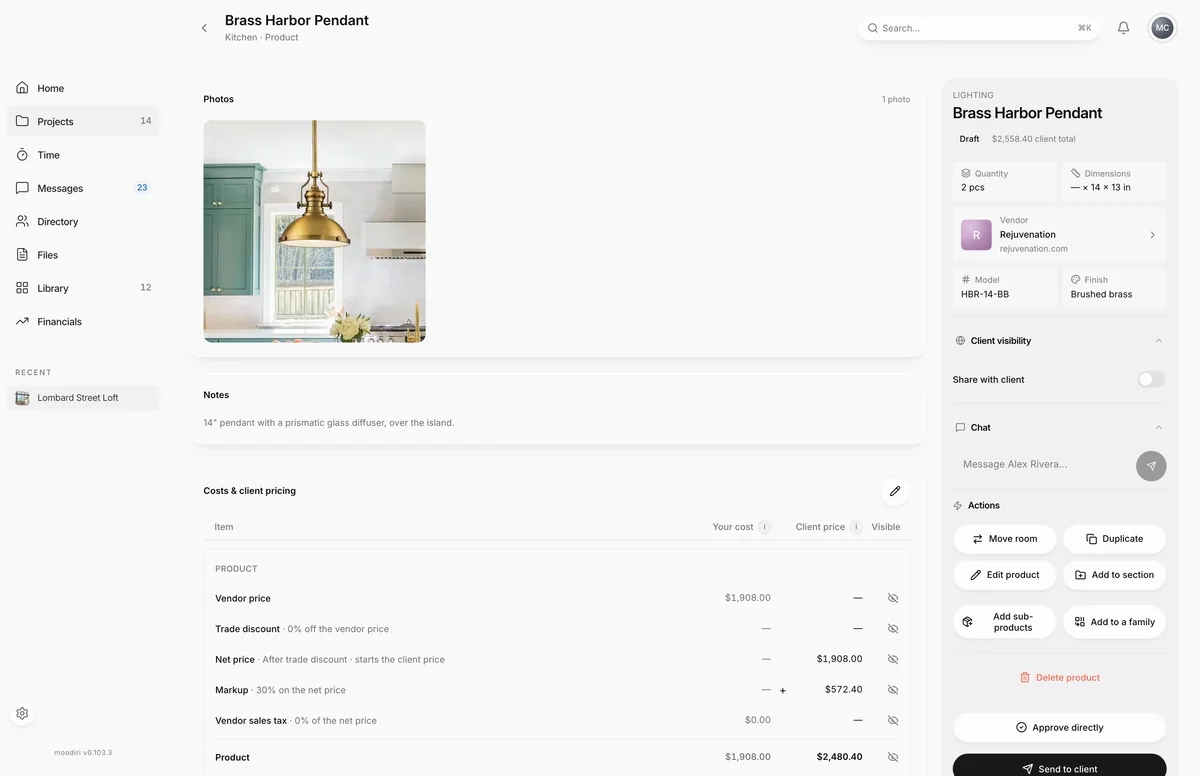This screenshot has height=776, width=1200.
Task: Click the Messages unread badge 23
Action: click(142, 188)
